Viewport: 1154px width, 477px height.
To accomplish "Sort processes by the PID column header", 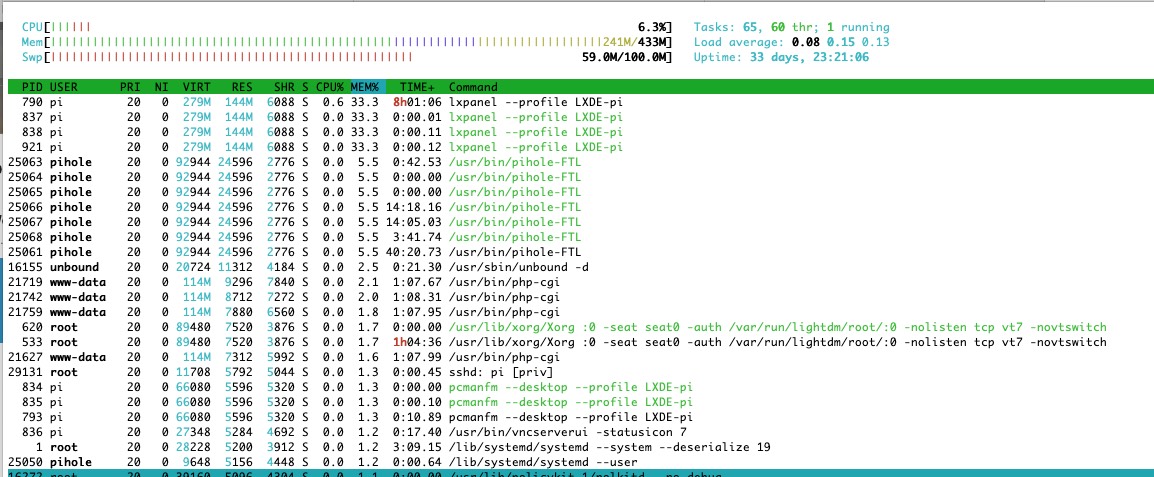I will coord(32,87).
